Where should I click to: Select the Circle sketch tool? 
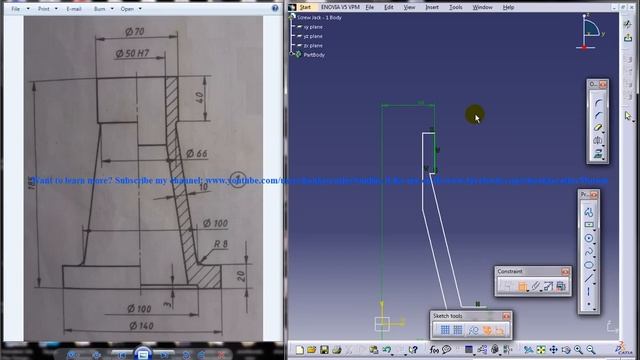point(588,238)
